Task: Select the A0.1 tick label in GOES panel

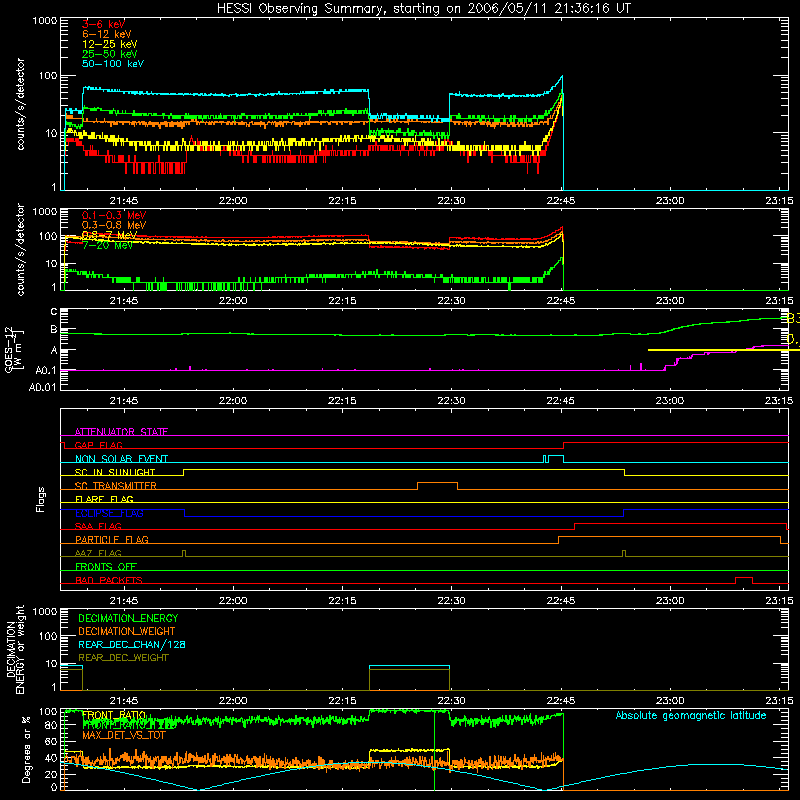Action: (45, 370)
